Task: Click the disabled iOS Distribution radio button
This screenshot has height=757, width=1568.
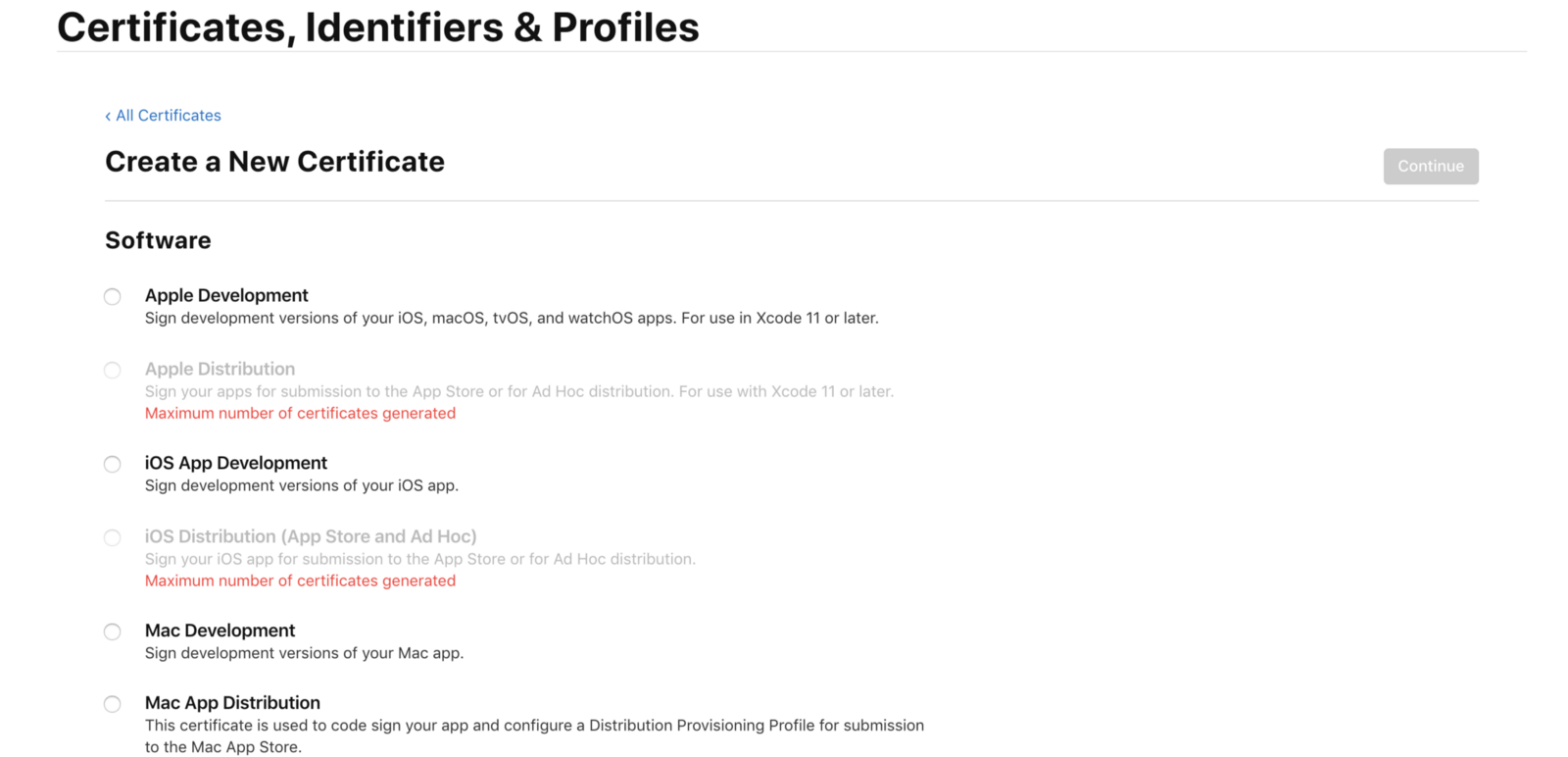Action: point(113,537)
